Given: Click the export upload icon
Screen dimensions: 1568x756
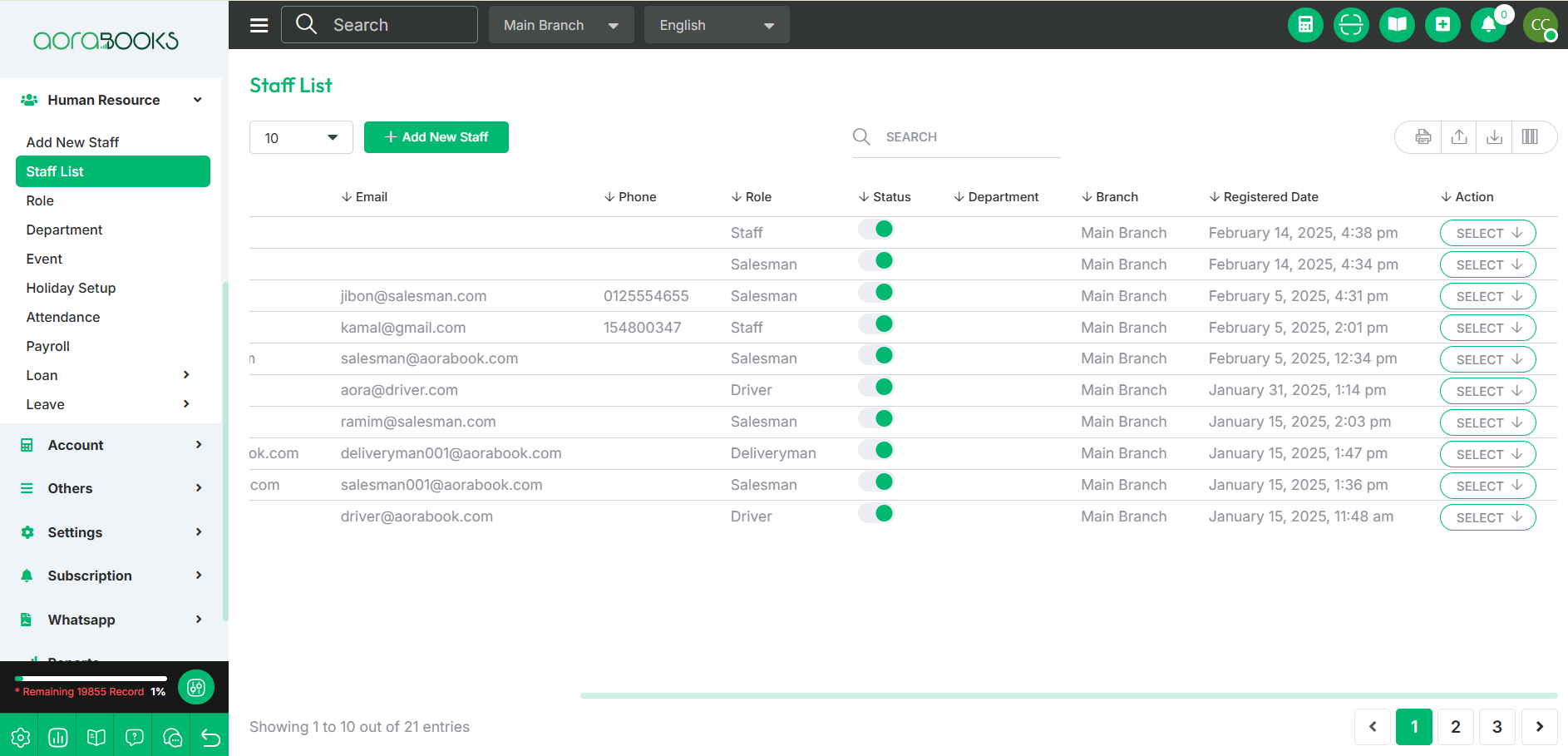Looking at the screenshot, I should (1459, 137).
